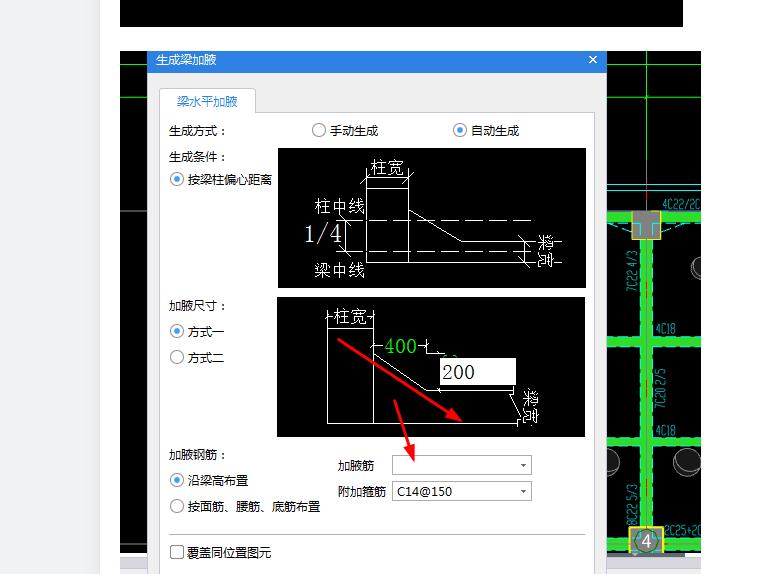The height and width of the screenshot is (574, 782).
Task: Click the green 400 dimension value
Action: coord(400,346)
